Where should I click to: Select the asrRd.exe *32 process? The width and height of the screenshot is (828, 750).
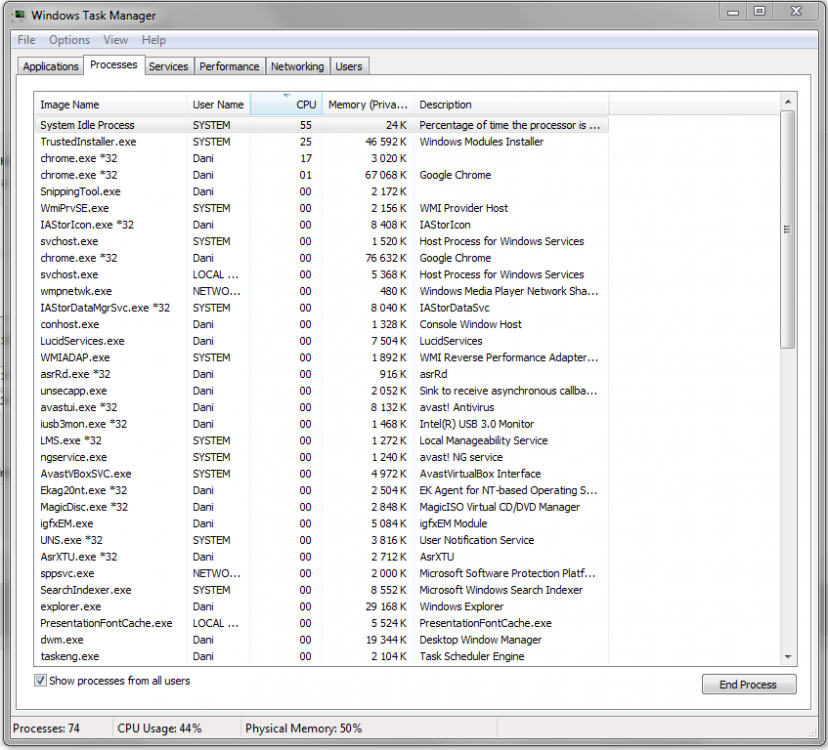[x=321, y=374]
